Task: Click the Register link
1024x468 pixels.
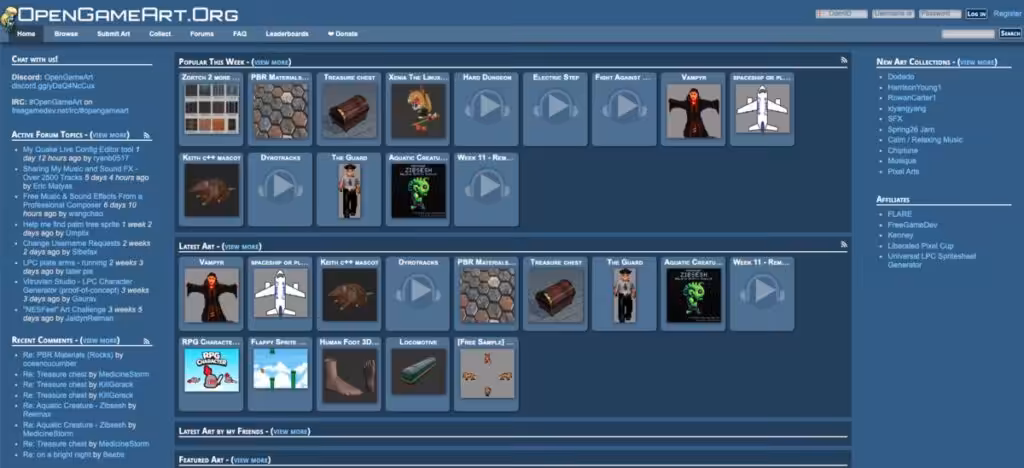Action: click(1006, 14)
